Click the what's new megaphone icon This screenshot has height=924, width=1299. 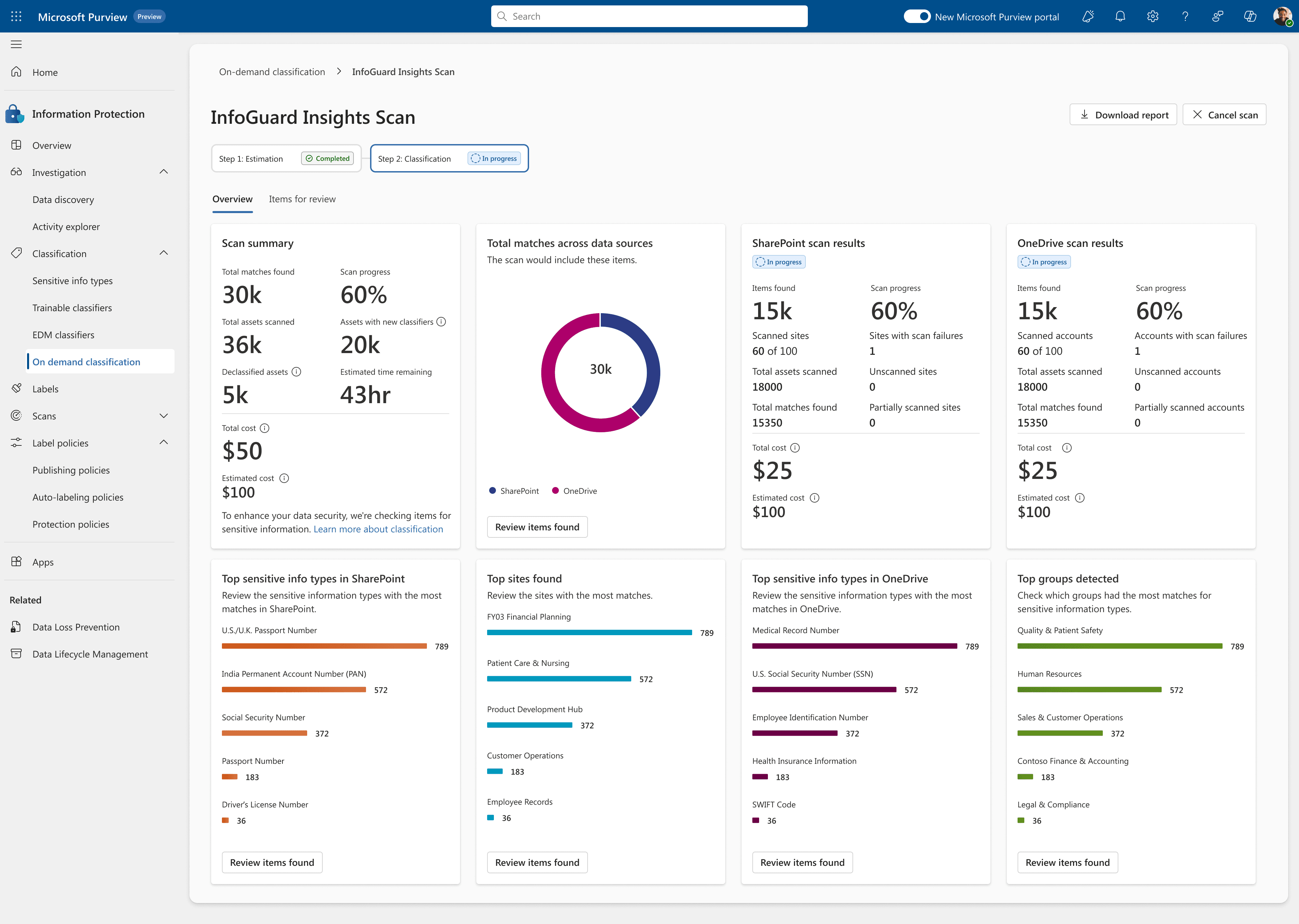coord(1088,17)
